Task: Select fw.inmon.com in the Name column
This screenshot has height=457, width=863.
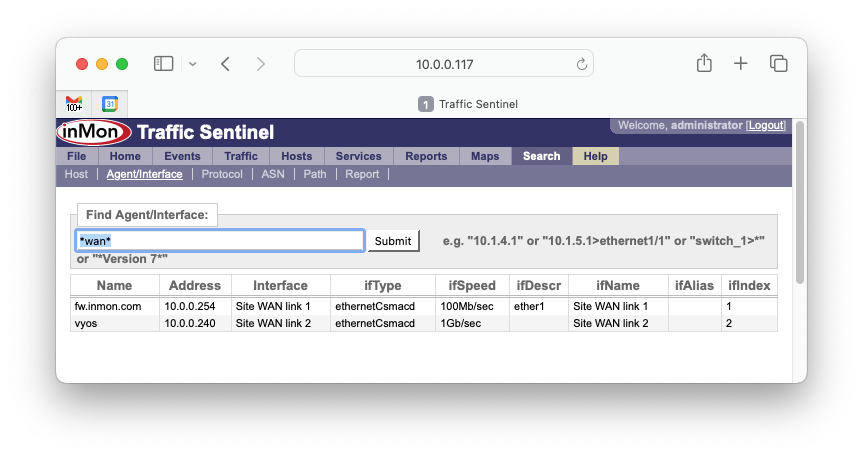Action: [108, 307]
